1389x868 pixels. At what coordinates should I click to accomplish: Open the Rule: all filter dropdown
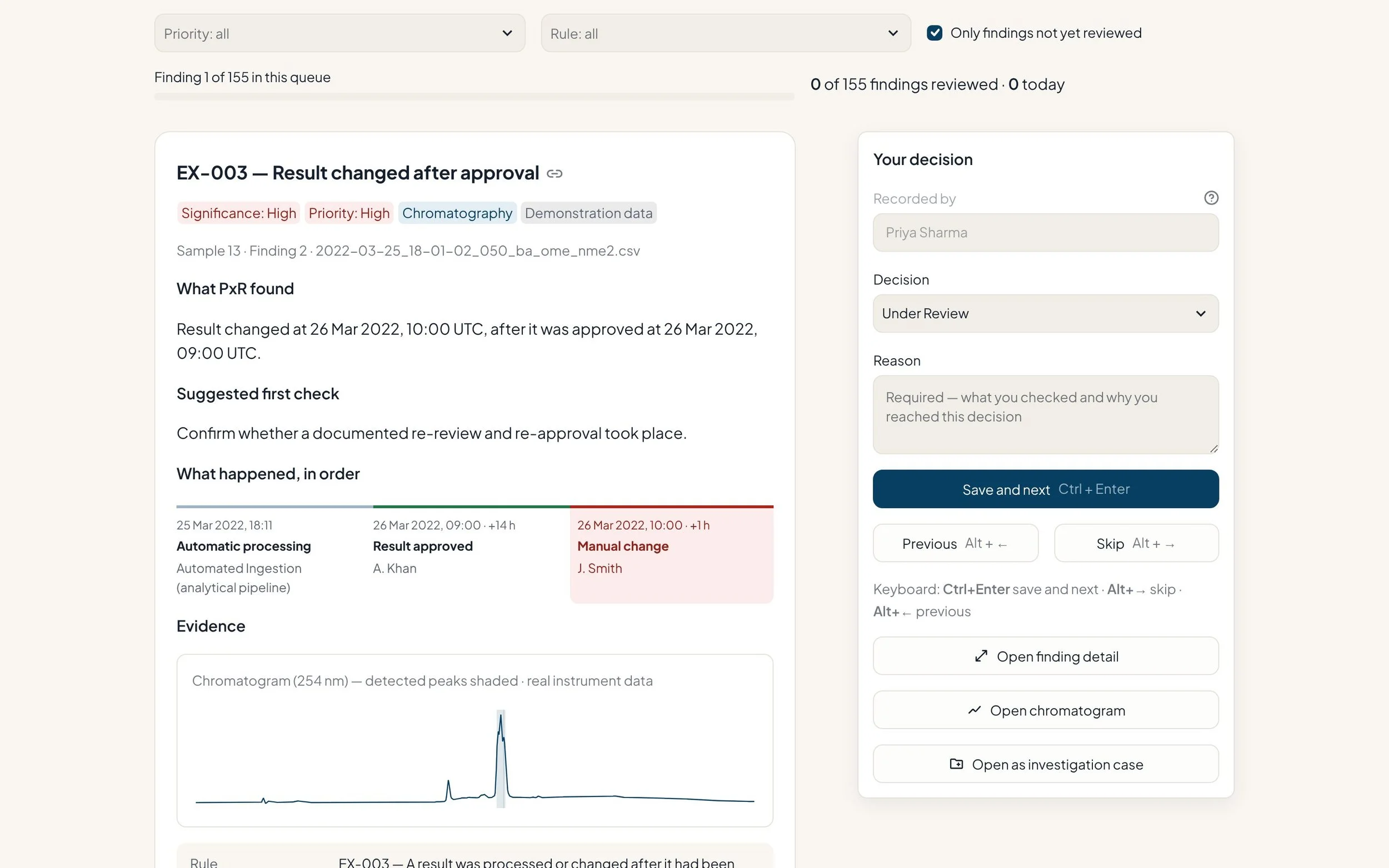pyautogui.click(x=726, y=33)
